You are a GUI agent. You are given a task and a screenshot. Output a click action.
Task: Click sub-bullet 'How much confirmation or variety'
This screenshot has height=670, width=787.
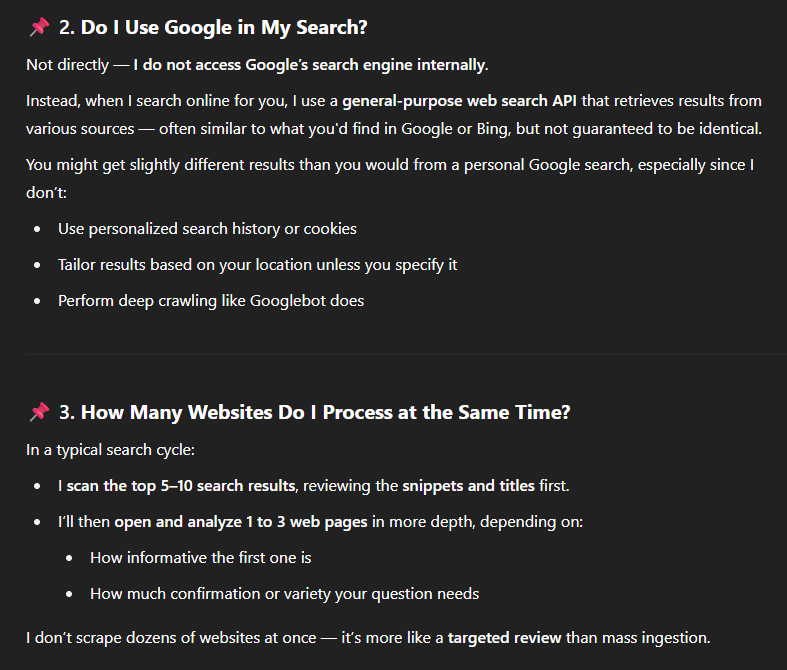pyautogui.click(x=285, y=594)
